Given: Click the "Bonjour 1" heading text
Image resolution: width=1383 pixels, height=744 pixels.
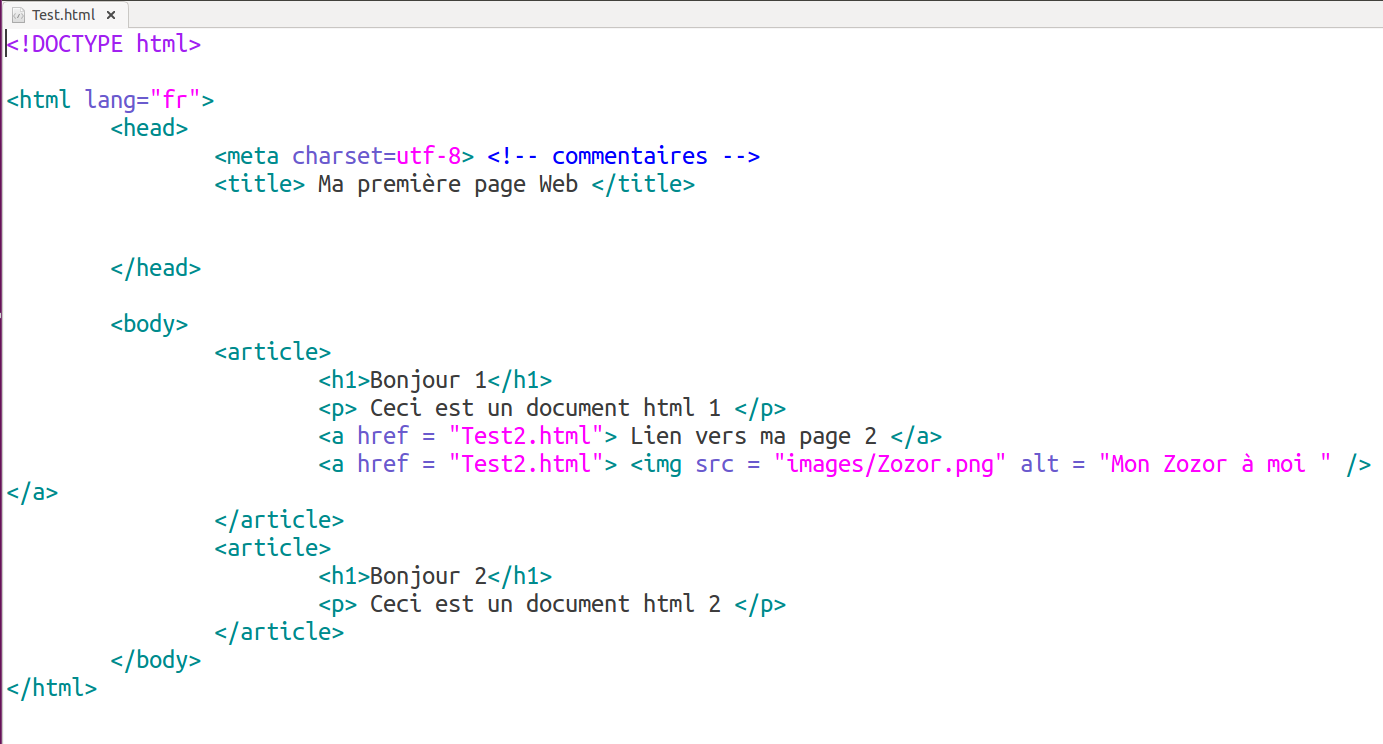Looking at the screenshot, I should (428, 380).
